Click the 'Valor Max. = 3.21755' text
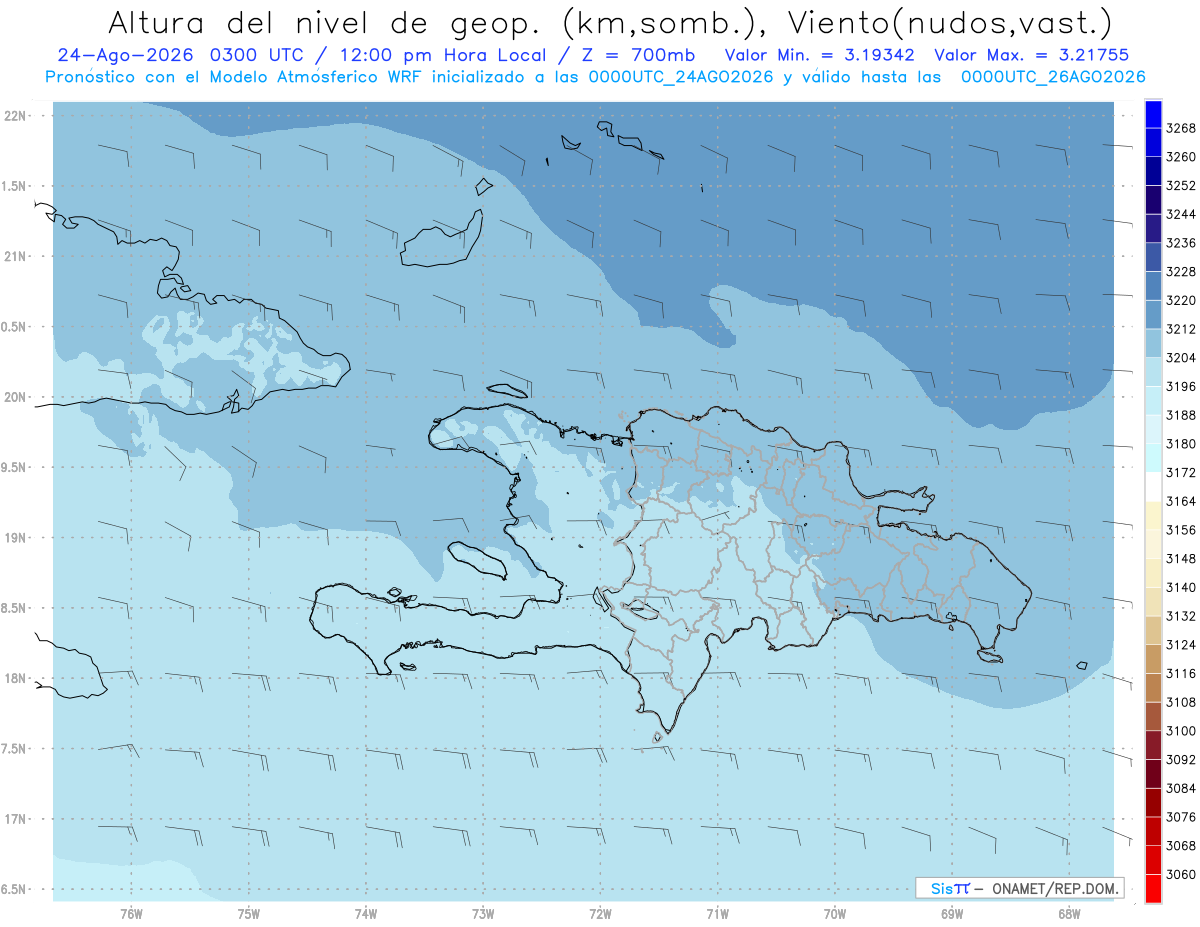1200x927 pixels. pyautogui.click(x=1032, y=55)
